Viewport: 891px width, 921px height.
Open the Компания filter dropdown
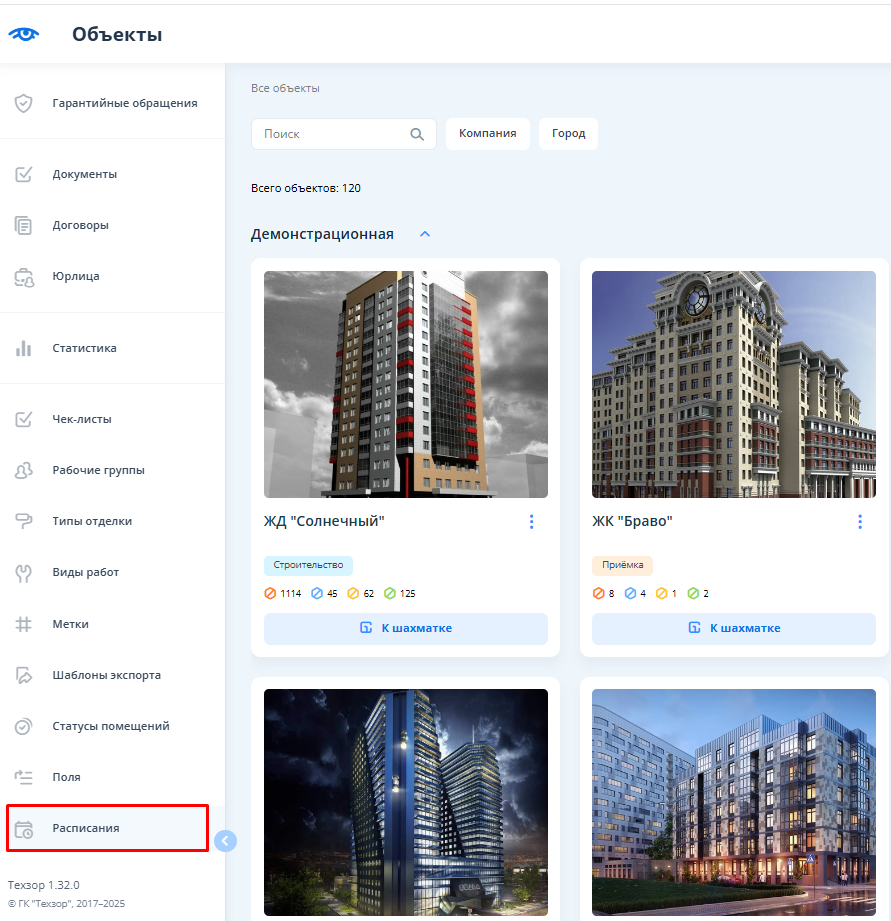[487, 134]
